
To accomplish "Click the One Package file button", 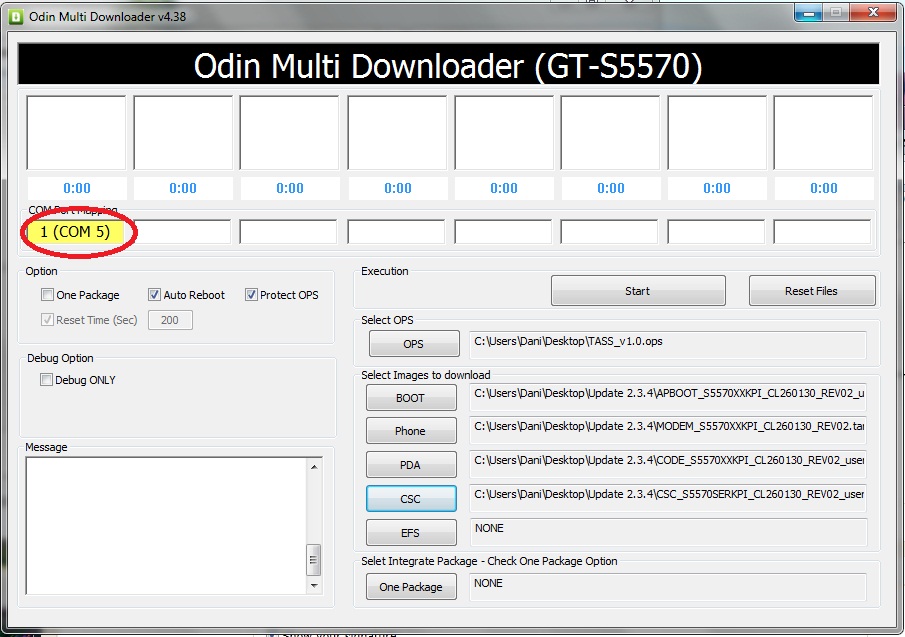I will [x=410, y=587].
